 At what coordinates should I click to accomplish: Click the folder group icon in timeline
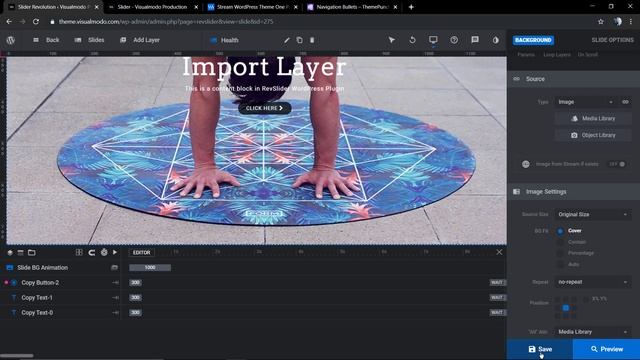pyautogui.click(x=31, y=253)
